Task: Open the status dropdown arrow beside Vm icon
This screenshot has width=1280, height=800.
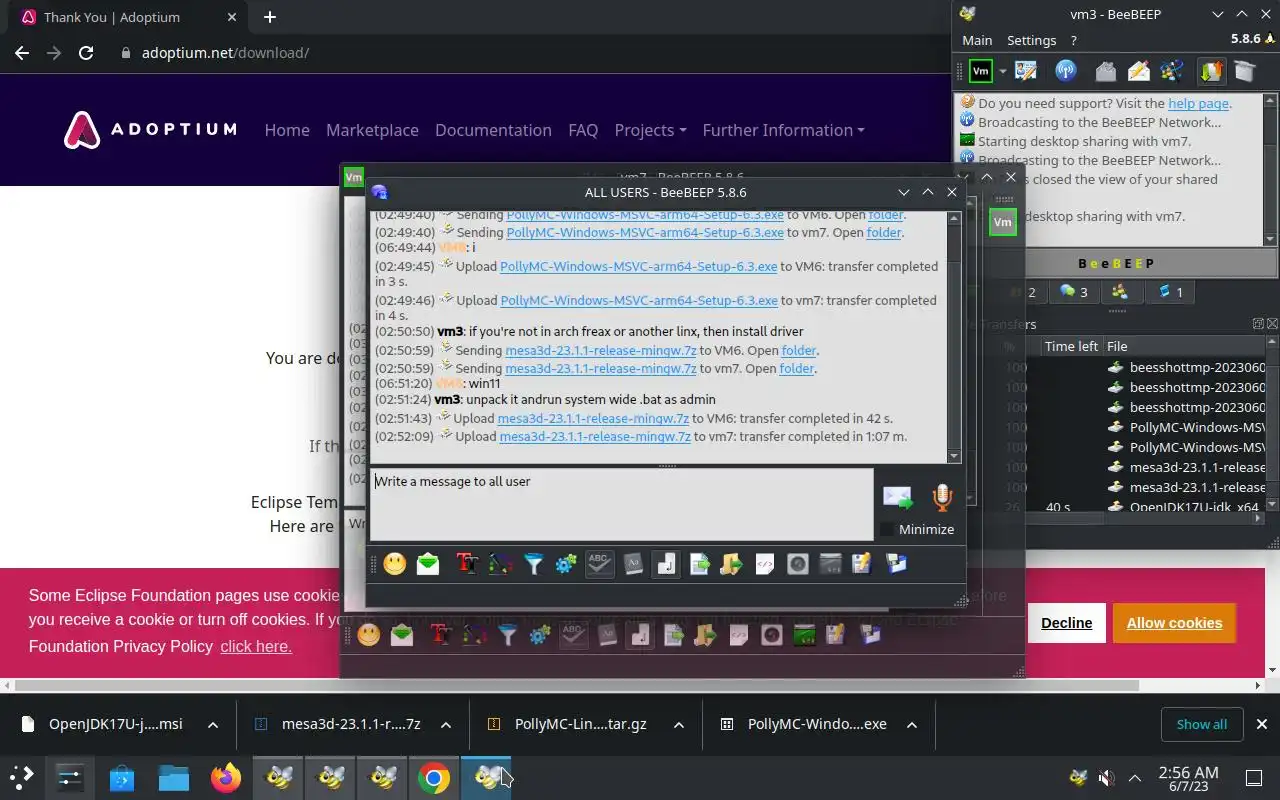Action: [1002, 71]
